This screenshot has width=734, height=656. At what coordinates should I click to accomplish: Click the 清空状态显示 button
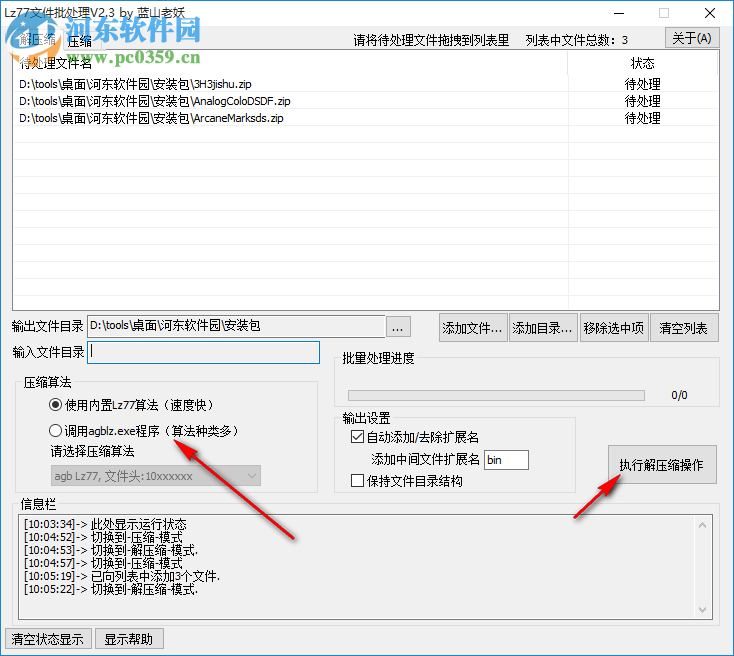(x=47, y=639)
